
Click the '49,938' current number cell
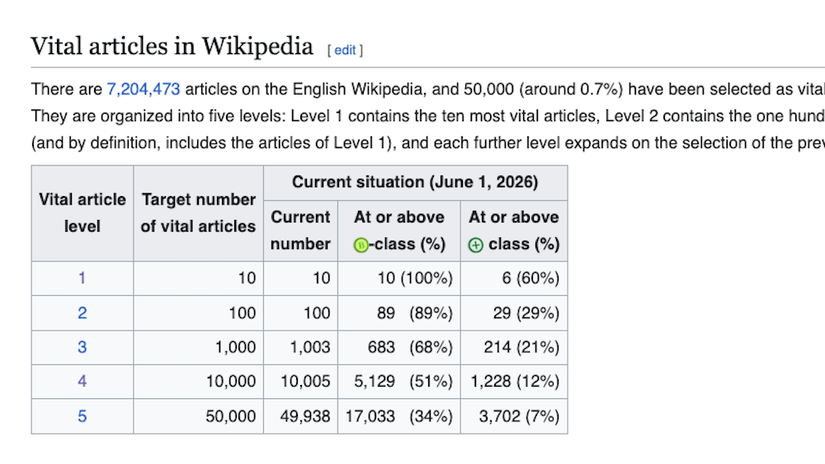[x=300, y=416]
